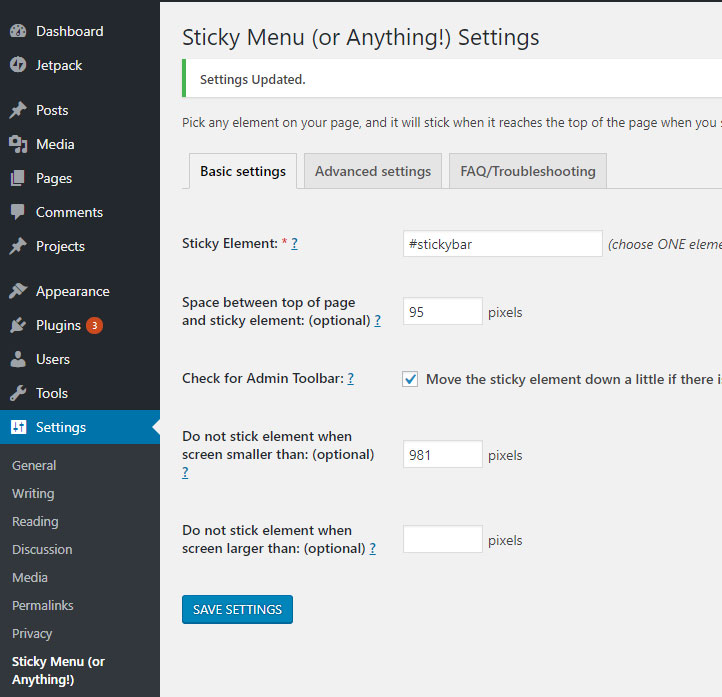The width and height of the screenshot is (722, 697).
Task: Click the Plugins plug icon
Action: coord(18,325)
